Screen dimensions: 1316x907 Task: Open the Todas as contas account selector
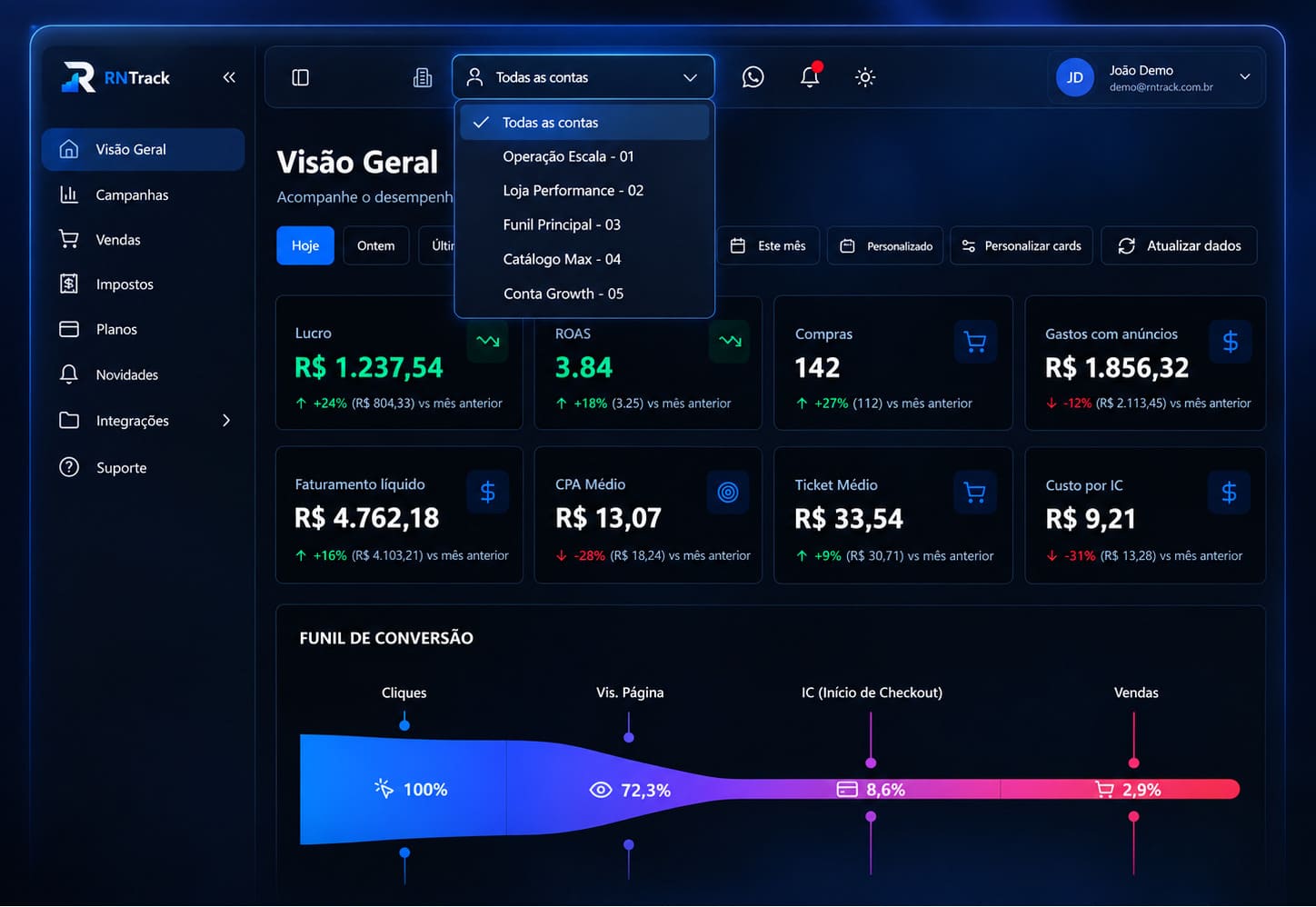click(x=583, y=77)
